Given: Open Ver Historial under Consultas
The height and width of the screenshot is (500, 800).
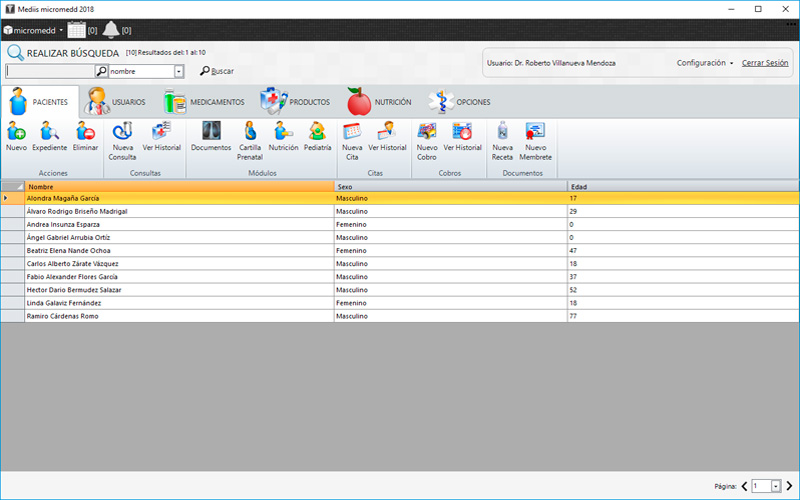Looking at the screenshot, I should [162, 136].
